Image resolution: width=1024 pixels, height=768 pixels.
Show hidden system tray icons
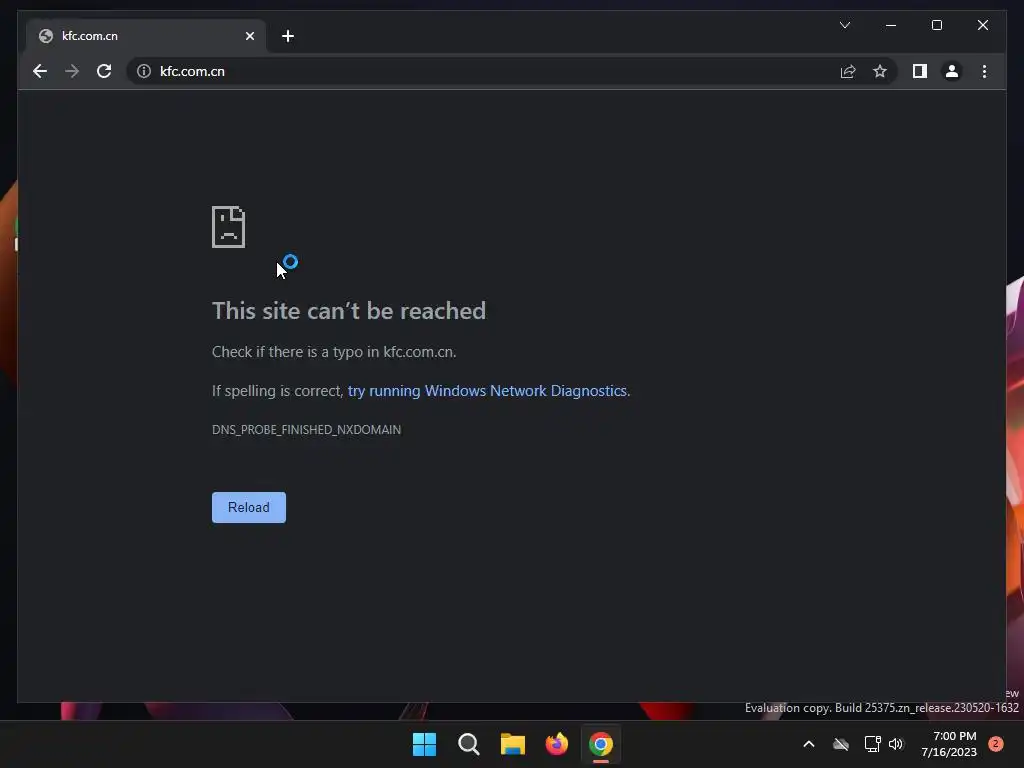[808, 744]
